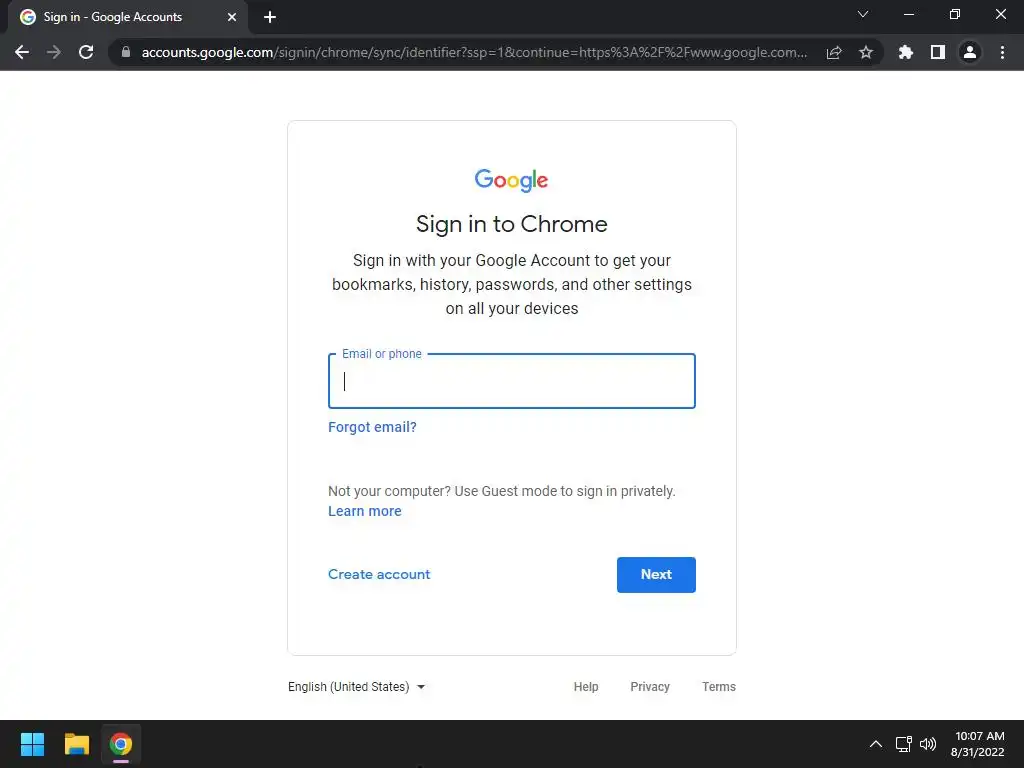Open the Learn more link about Guest mode
This screenshot has width=1024, height=768.
364,511
